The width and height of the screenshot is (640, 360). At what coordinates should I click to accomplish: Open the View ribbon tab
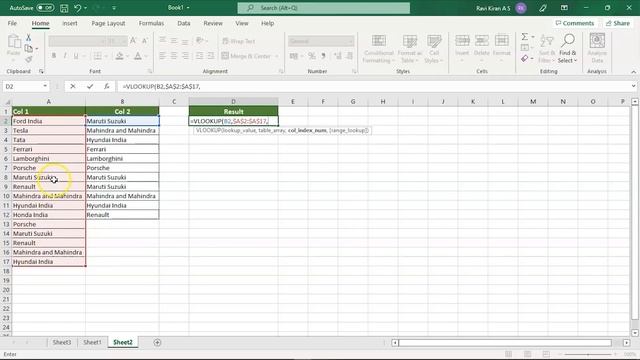click(x=242, y=23)
